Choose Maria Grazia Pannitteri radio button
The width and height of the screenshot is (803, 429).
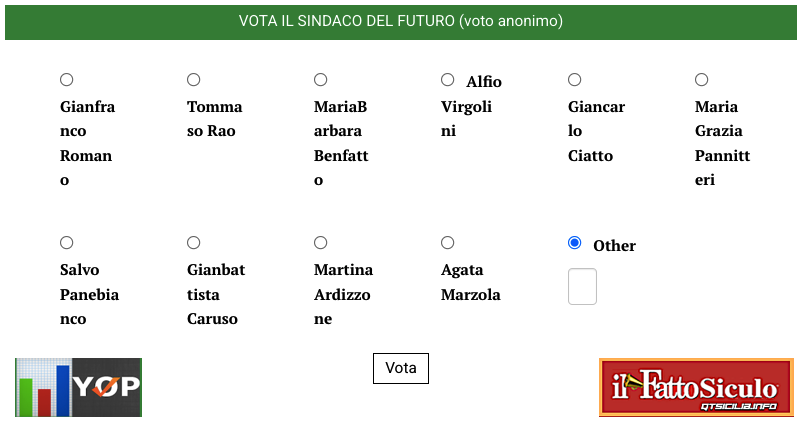(x=702, y=80)
